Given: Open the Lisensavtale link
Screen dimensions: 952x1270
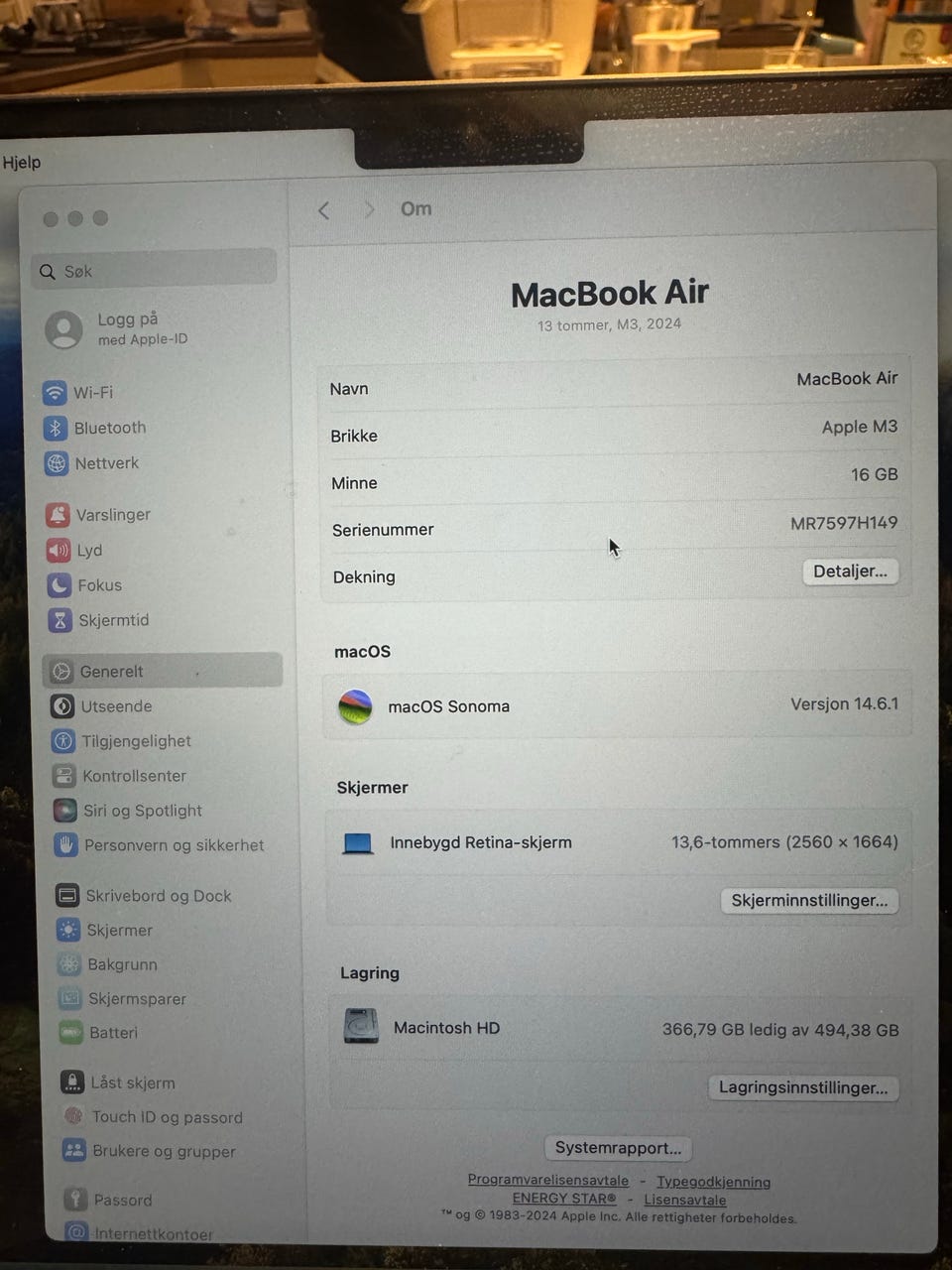Looking at the screenshot, I should click(685, 1200).
